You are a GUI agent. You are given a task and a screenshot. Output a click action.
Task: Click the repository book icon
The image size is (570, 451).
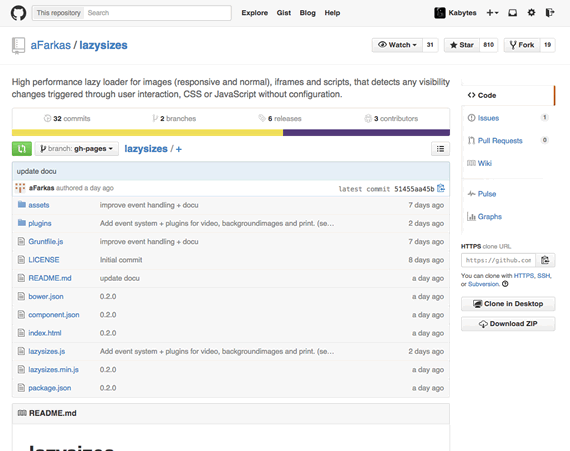coord(18,46)
